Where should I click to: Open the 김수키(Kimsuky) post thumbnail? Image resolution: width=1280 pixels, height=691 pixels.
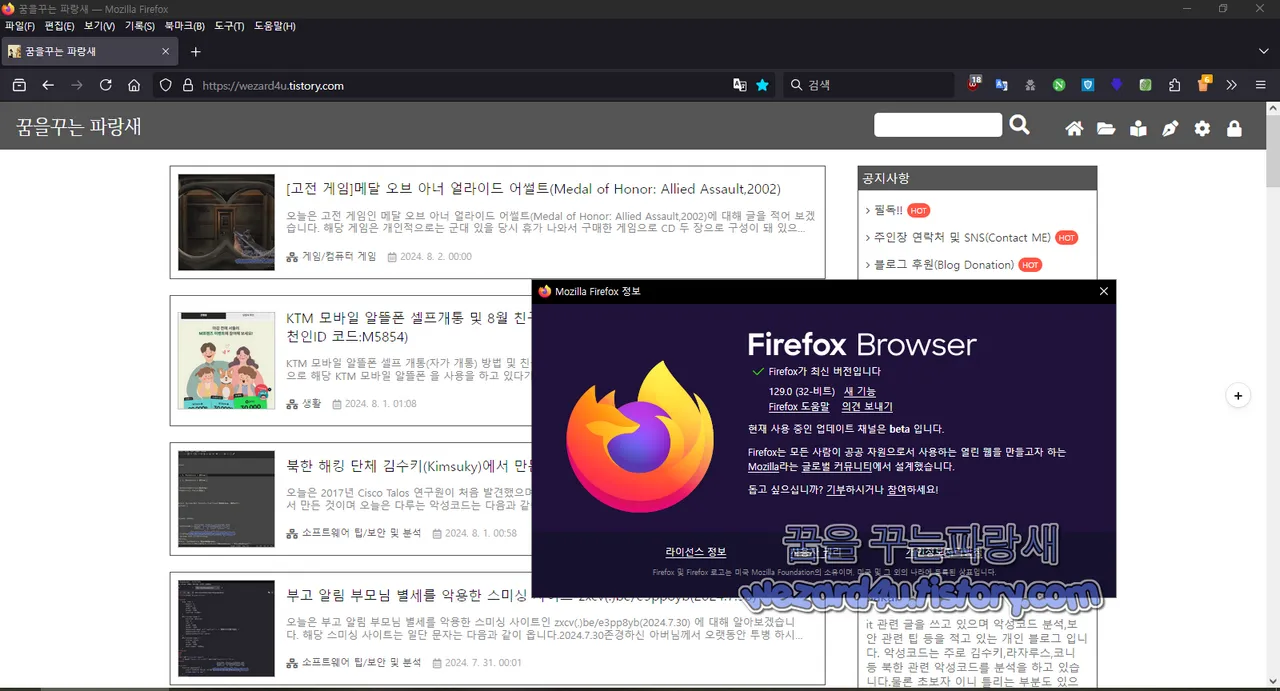(226, 499)
